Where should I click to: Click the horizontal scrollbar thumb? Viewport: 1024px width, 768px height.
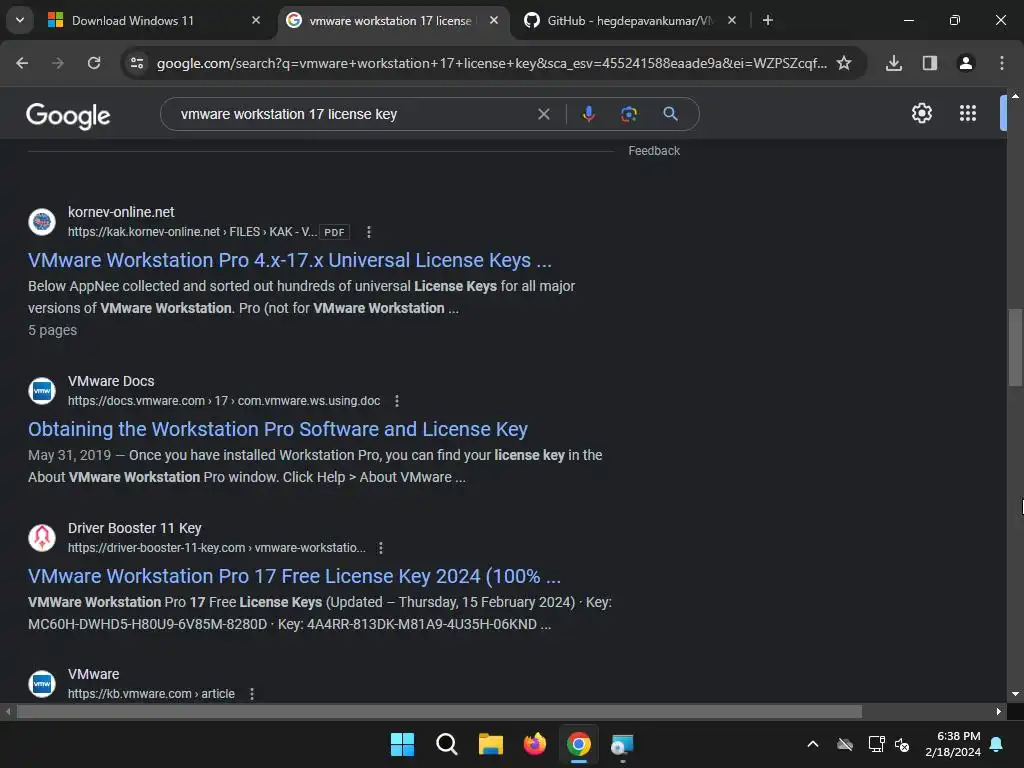click(439, 711)
